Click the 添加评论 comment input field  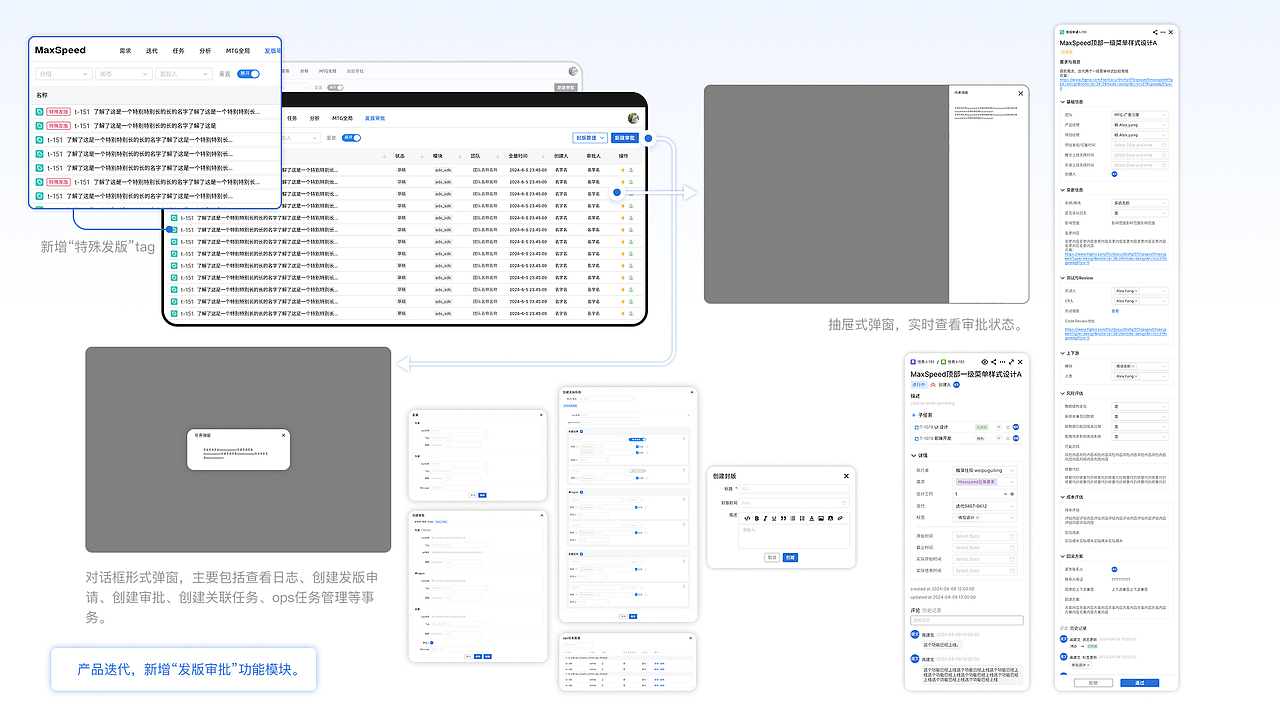coord(967,620)
